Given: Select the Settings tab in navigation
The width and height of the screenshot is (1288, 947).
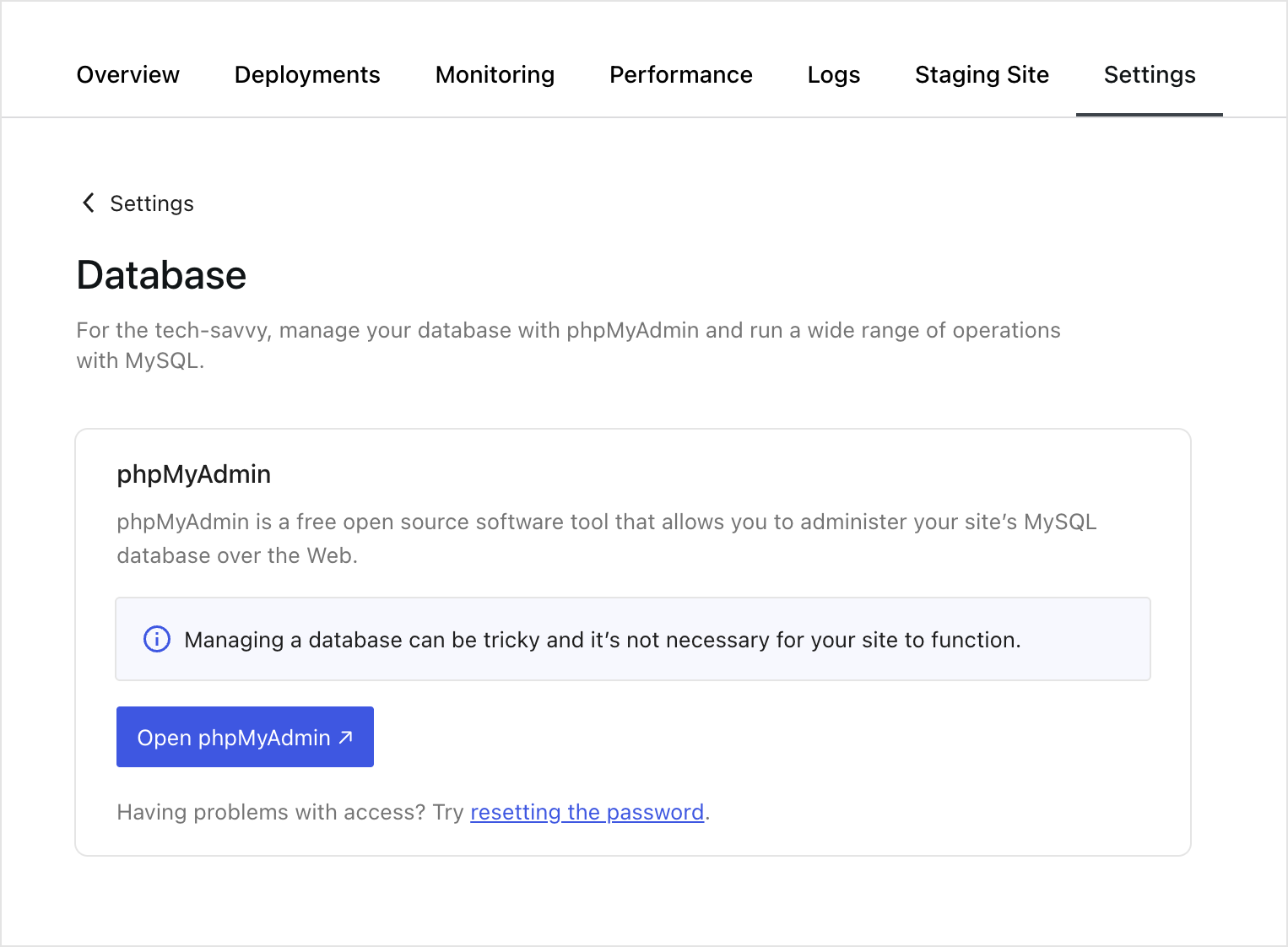Looking at the screenshot, I should point(1149,75).
